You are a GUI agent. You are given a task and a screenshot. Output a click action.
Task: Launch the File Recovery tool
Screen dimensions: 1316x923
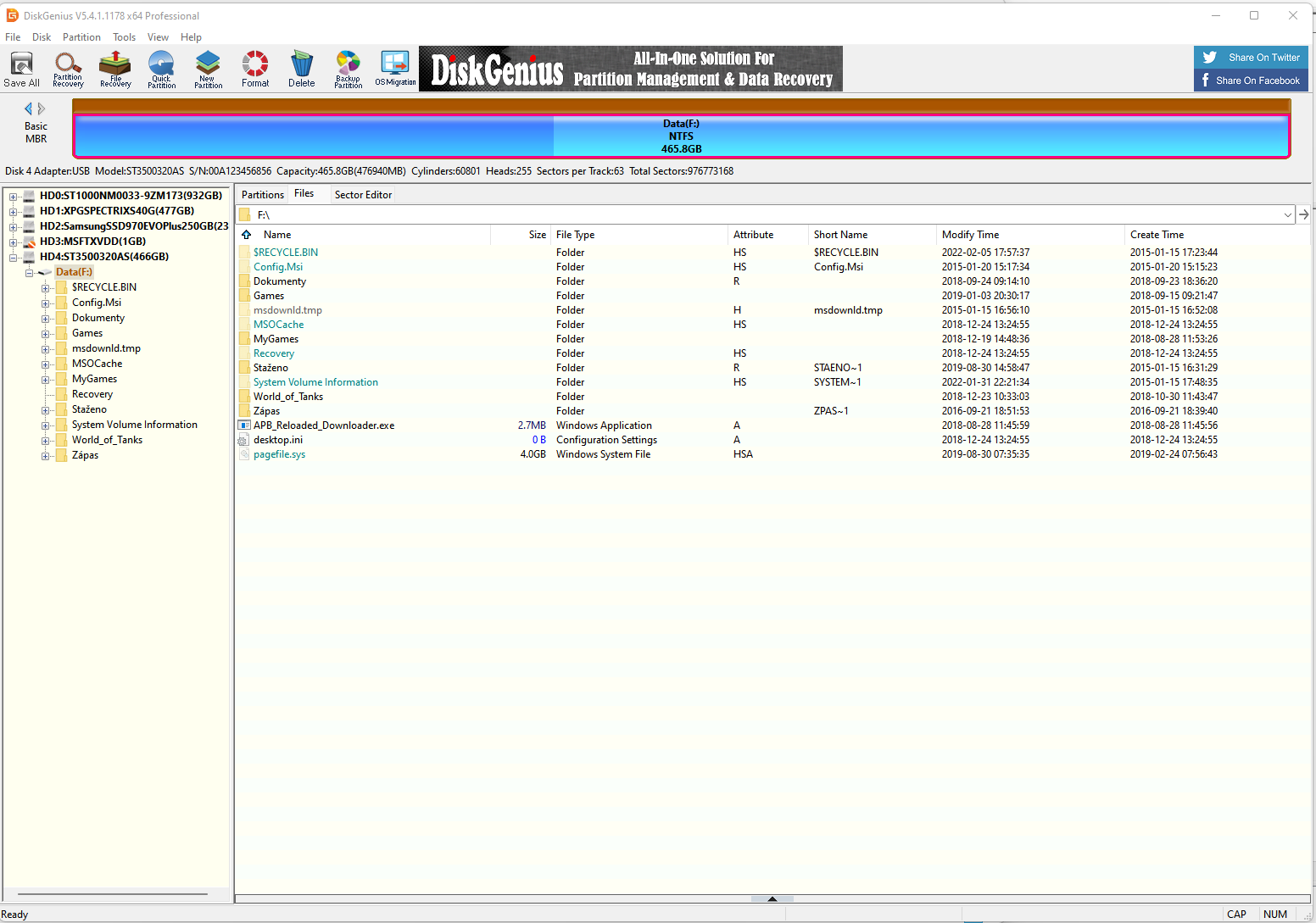[115, 69]
